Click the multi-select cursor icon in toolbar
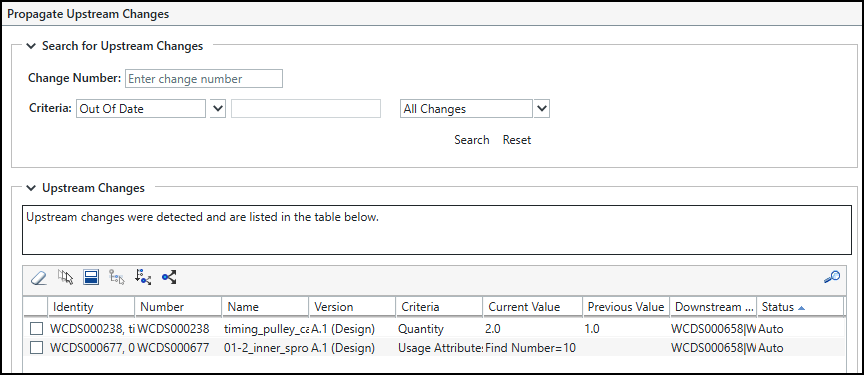Viewport: 864px width, 375px height. [65, 278]
